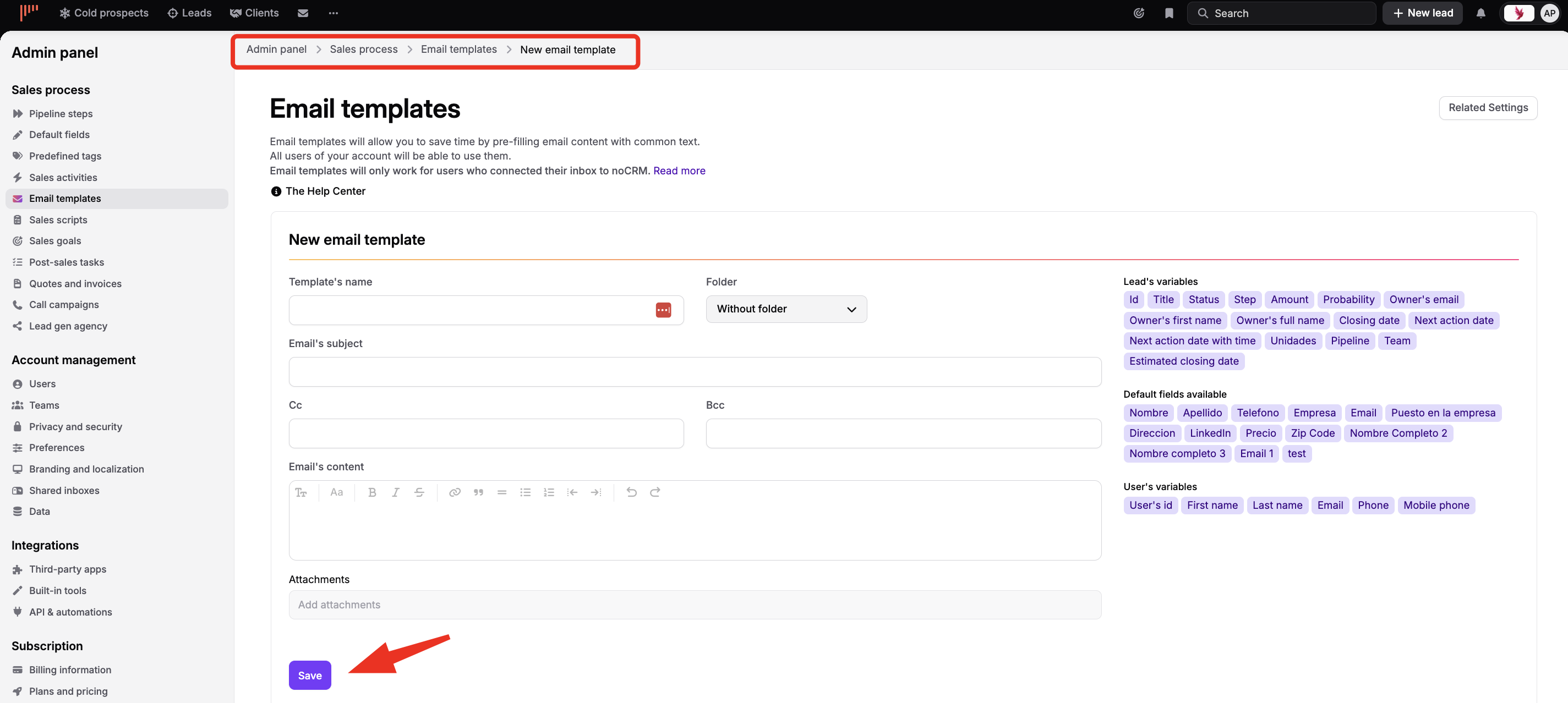Open the notifications bell
1568x703 pixels.
1481,13
